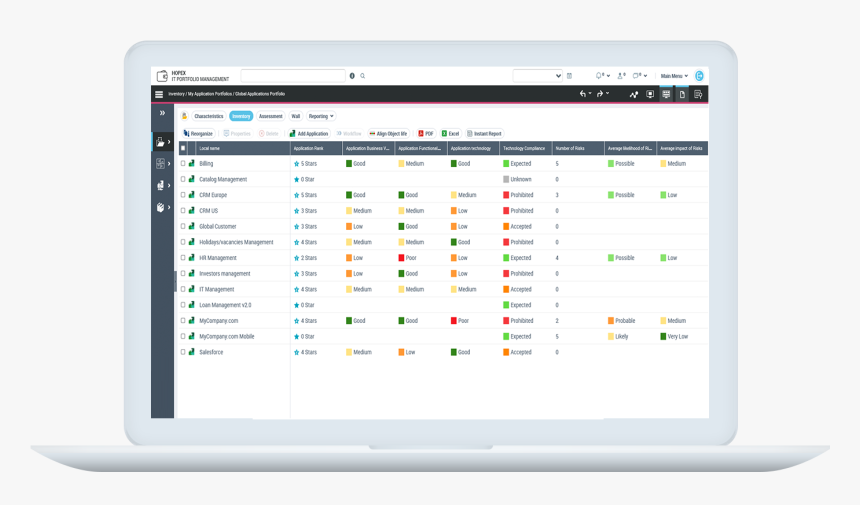Click the star icon in Billing row
The height and width of the screenshot is (505, 860).
(297, 164)
